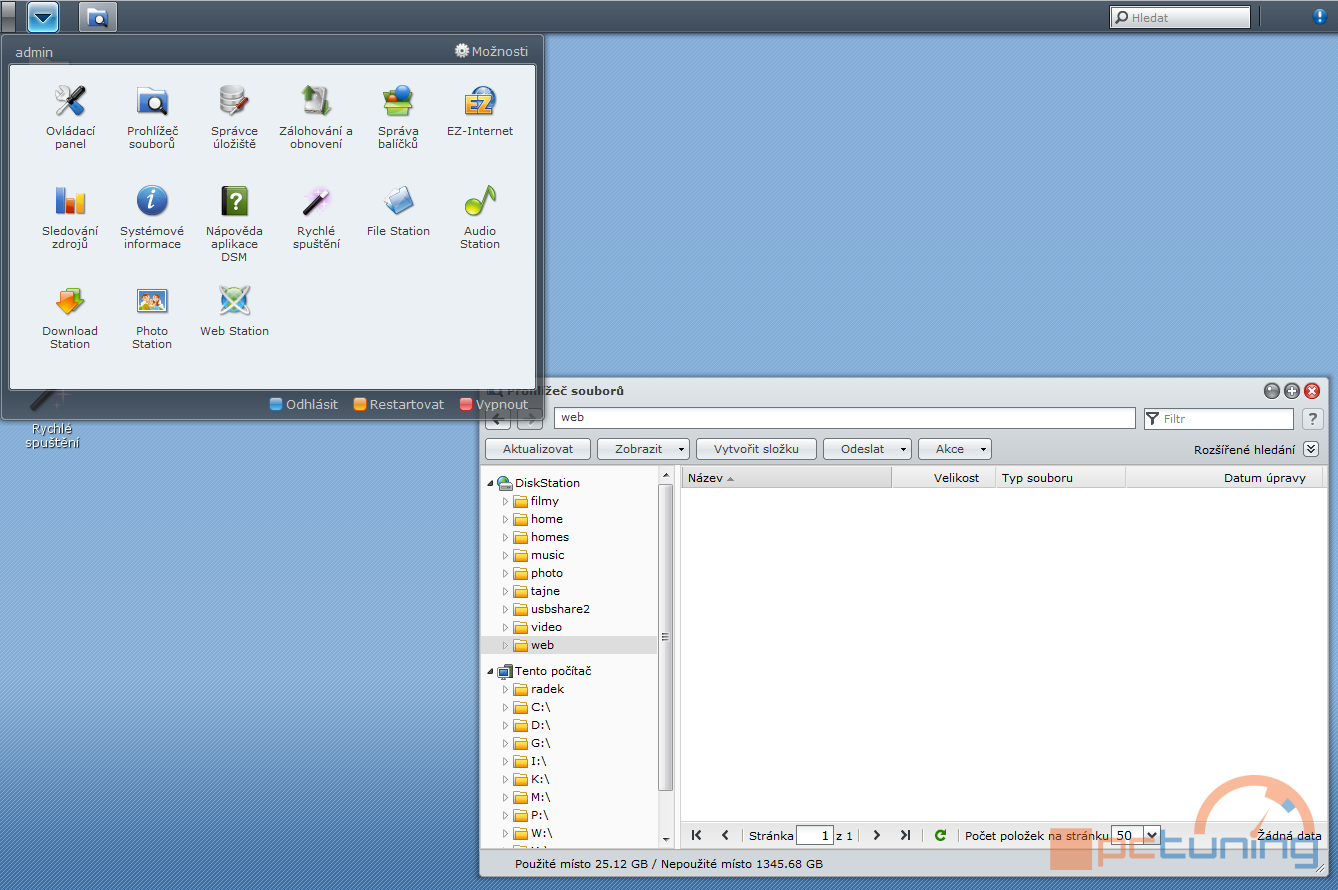Launch Download Station
Image resolution: width=1338 pixels, height=890 pixels.
tap(70, 317)
